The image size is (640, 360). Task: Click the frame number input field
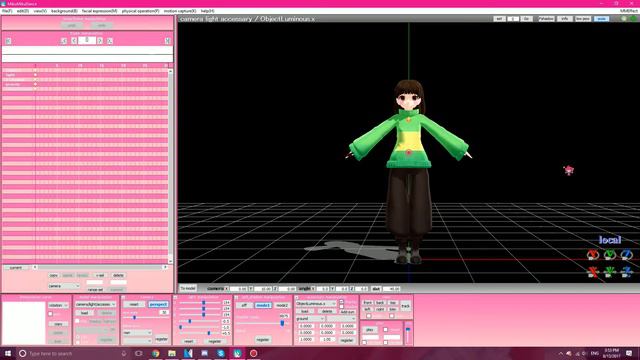pyautogui.click(x=87, y=40)
